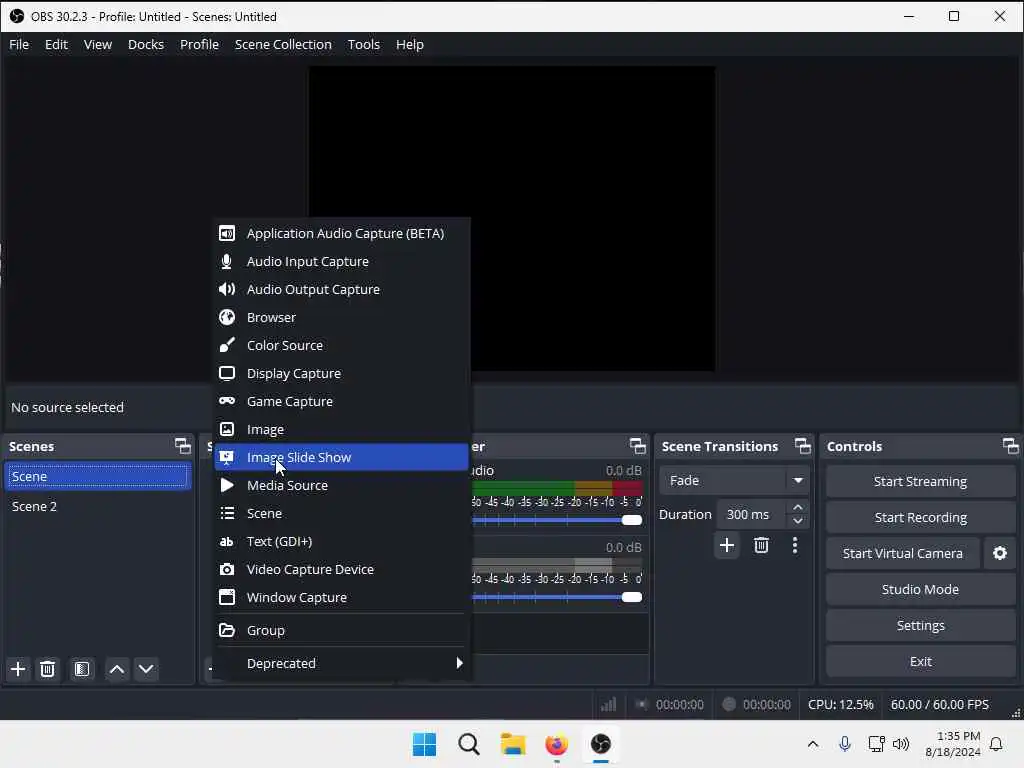Click Start Recording button
Image resolution: width=1024 pixels, height=768 pixels.
pos(920,518)
